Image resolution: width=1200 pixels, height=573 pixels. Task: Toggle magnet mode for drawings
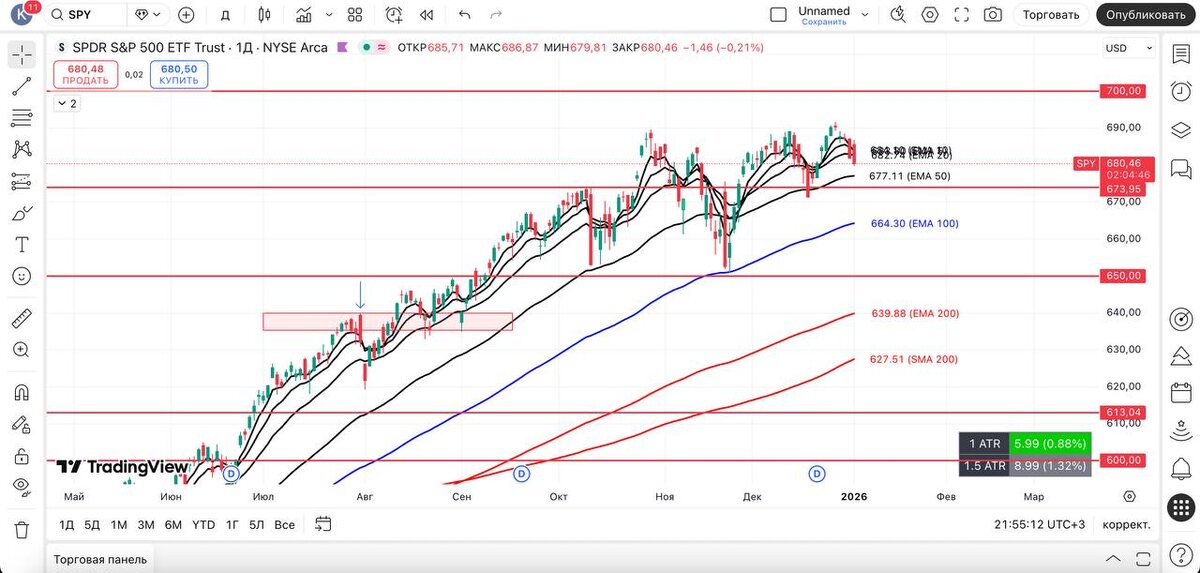click(22, 393)
